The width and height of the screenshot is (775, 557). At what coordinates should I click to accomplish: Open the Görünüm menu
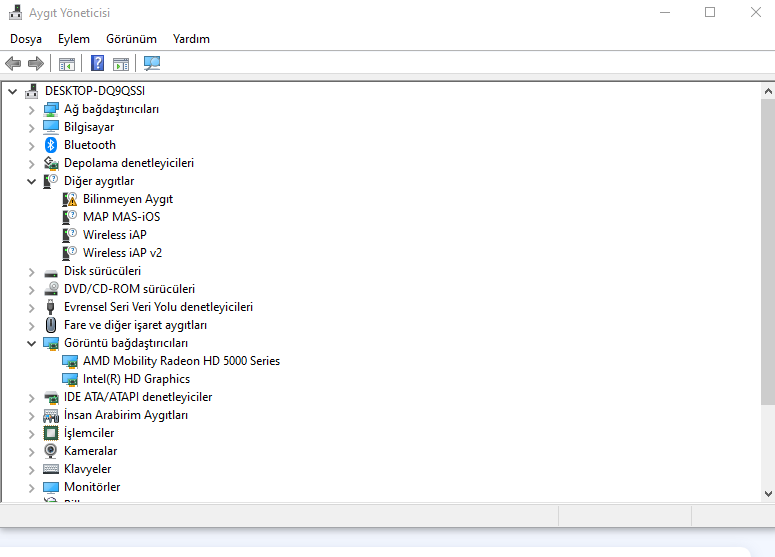click(131, 39)
